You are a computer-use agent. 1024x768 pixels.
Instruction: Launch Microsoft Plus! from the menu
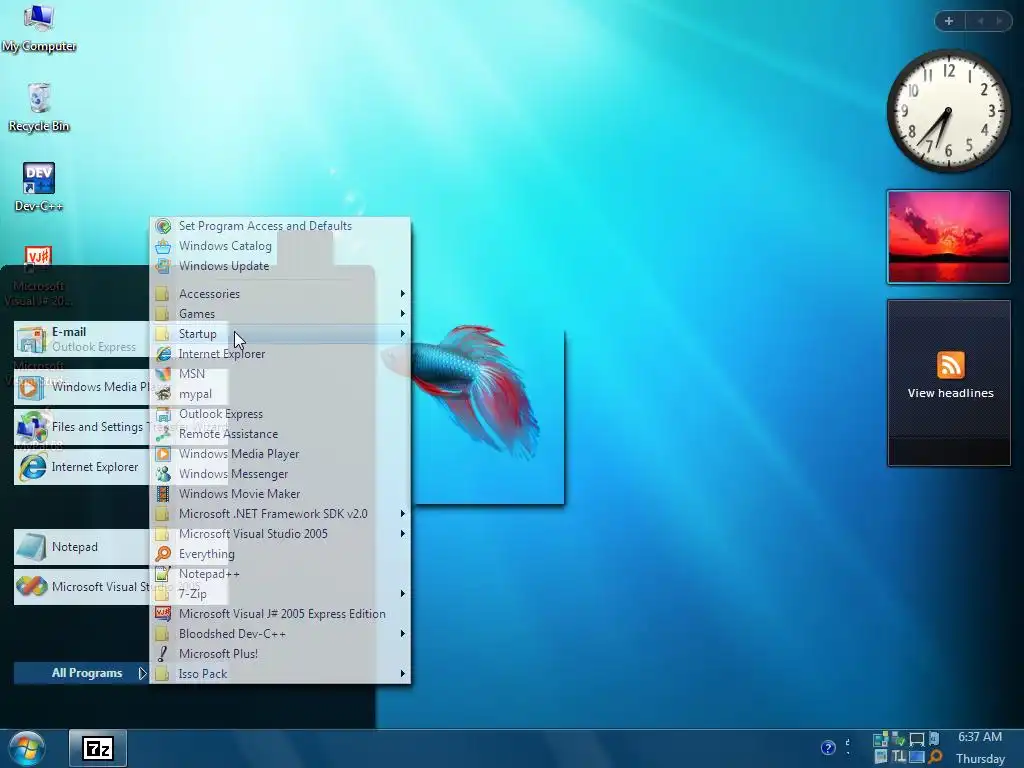[280, 654]
